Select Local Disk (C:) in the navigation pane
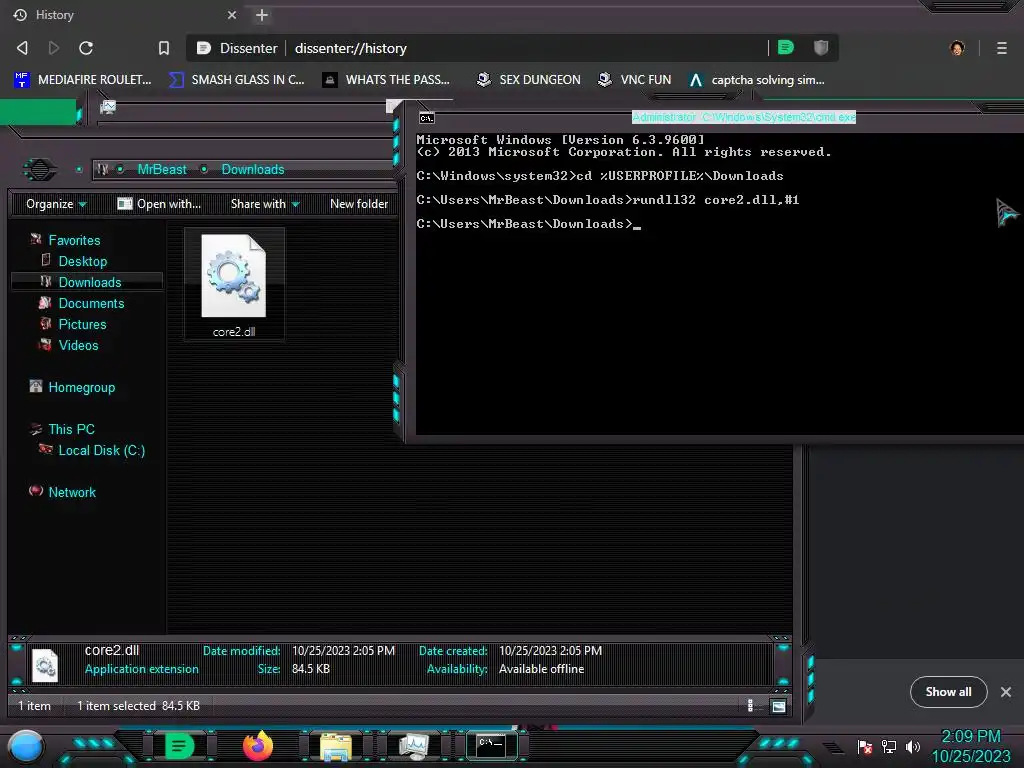Image resolution: width=1024 pixels, height=768 pixels. click(101, 450)
